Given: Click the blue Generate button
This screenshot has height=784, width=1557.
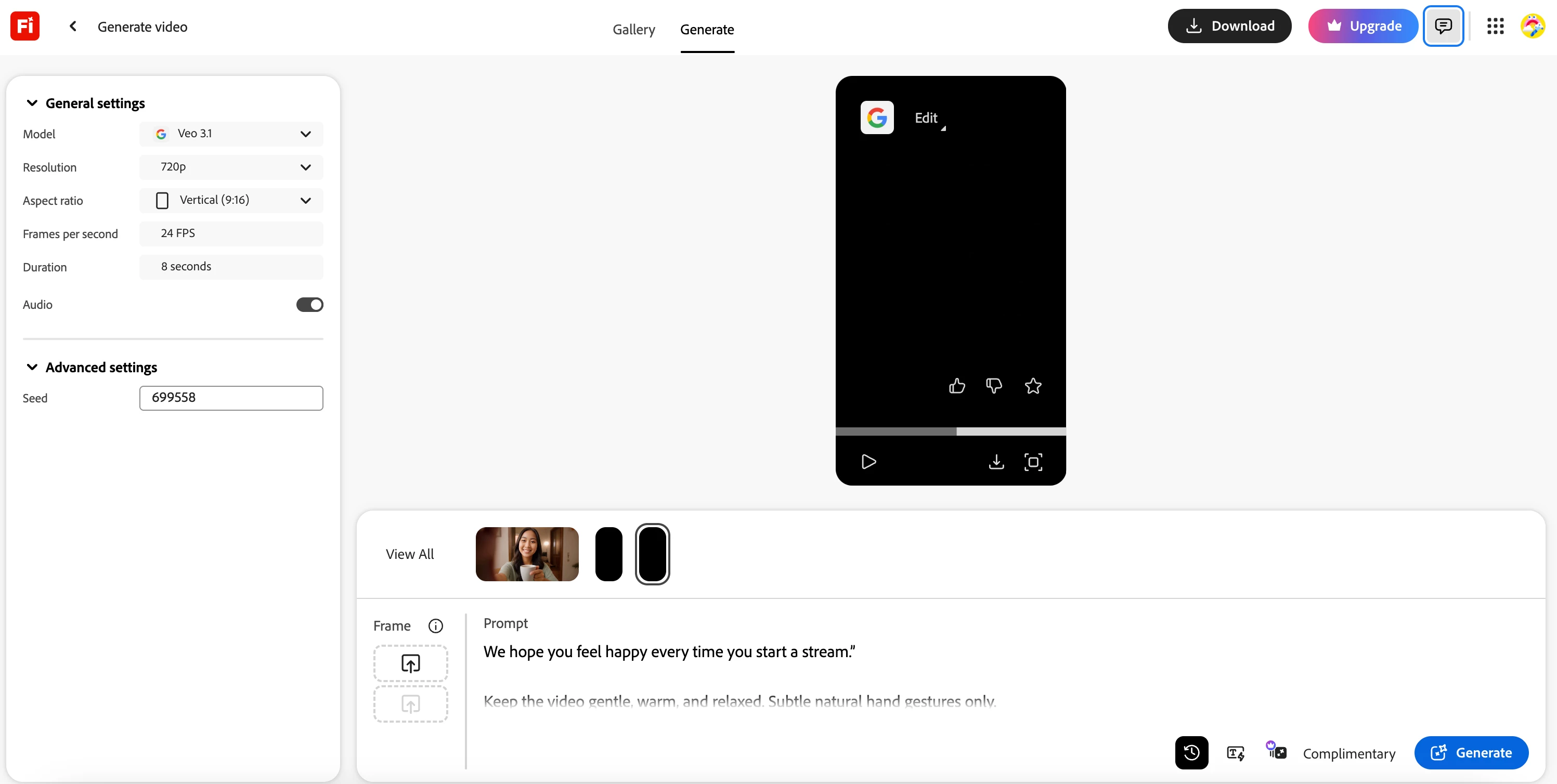Looking at the screenshot, I should coord(1471,753).
